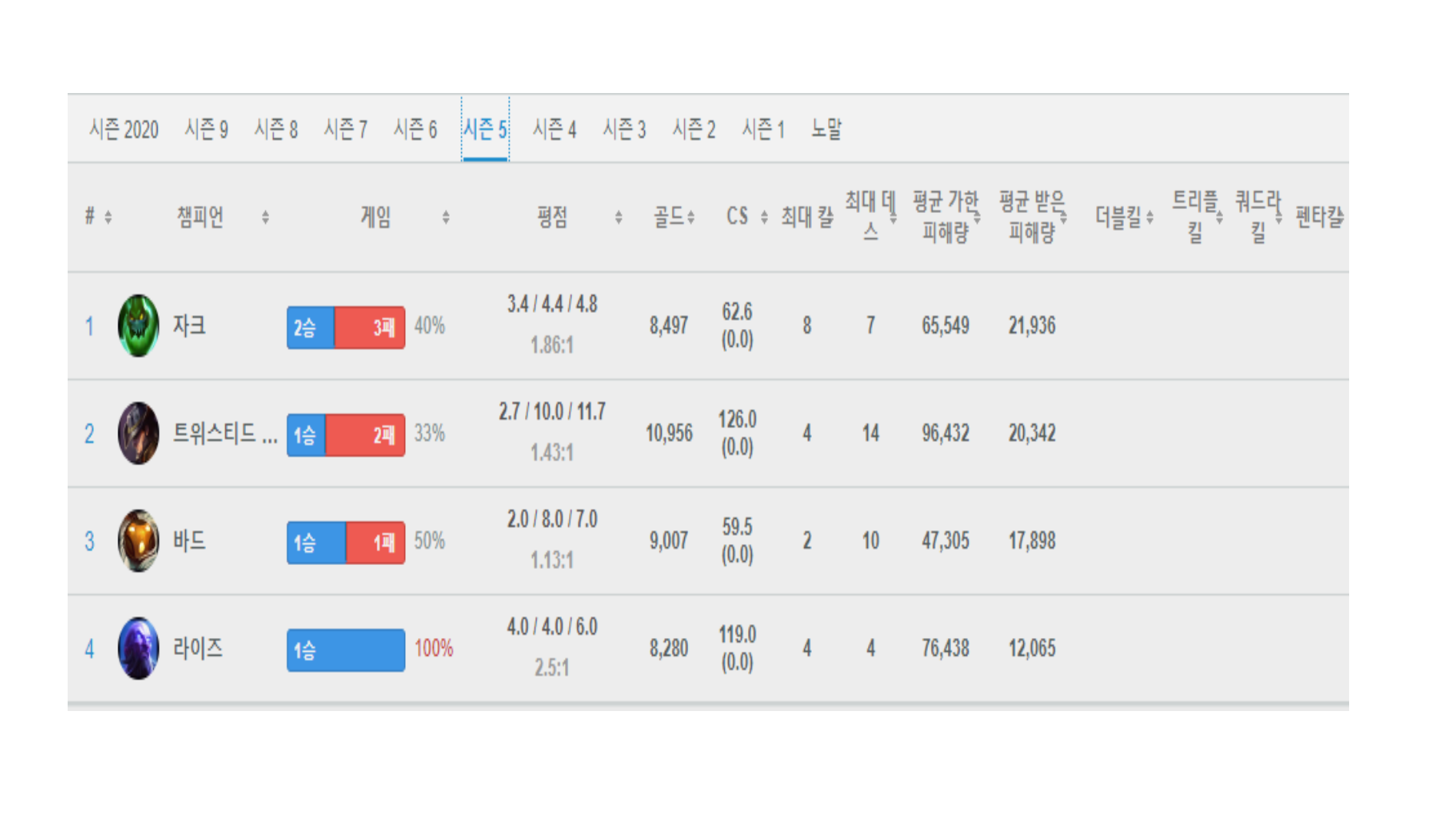Click the 트위스티드 ... champion name
This screenshot has width=1456, height=824.
pos(225,433)
